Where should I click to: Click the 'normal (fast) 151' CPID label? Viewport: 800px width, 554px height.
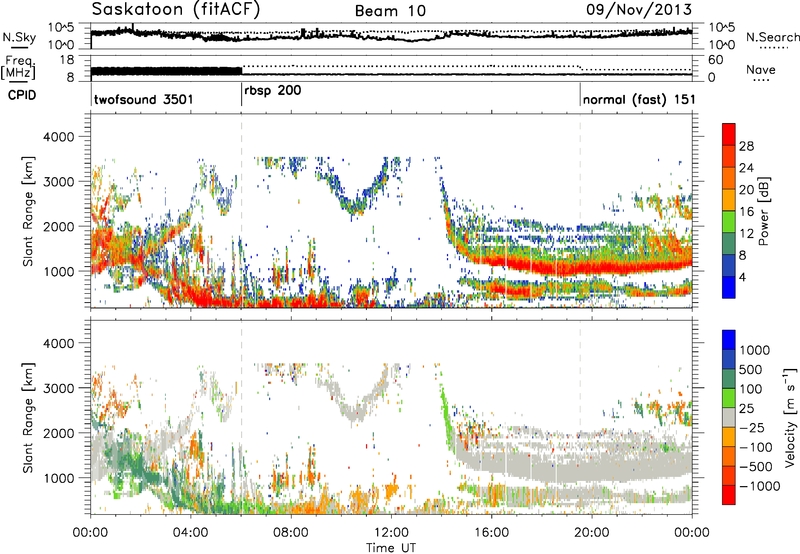click(x=639, y=99)
